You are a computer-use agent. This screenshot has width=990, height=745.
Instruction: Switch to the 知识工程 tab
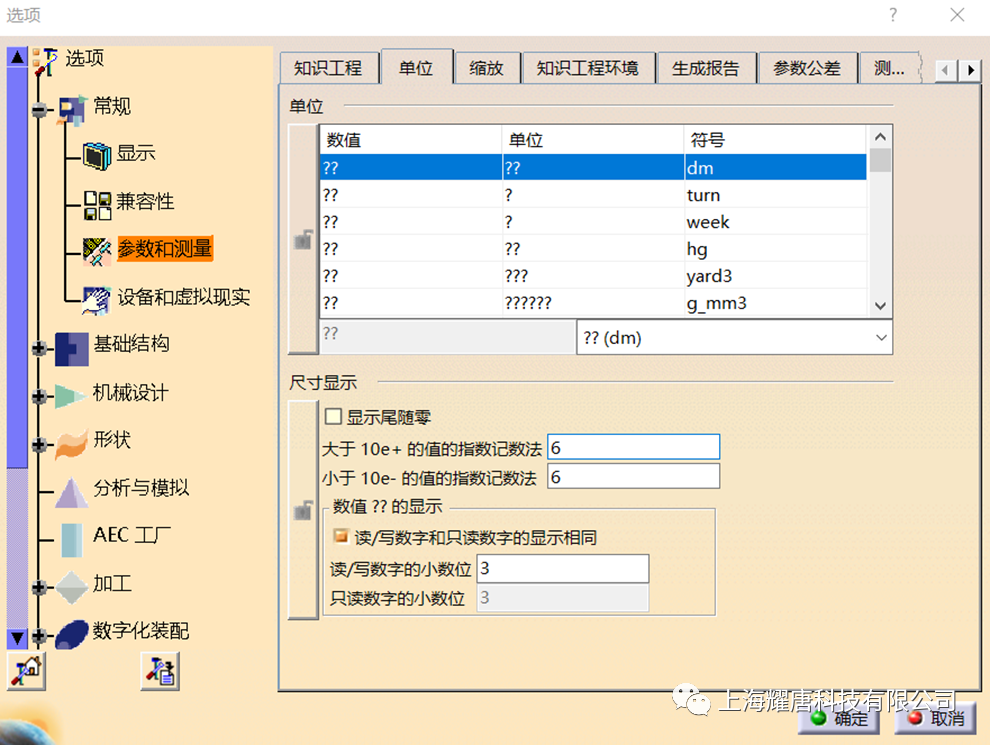tap(330, 68)
